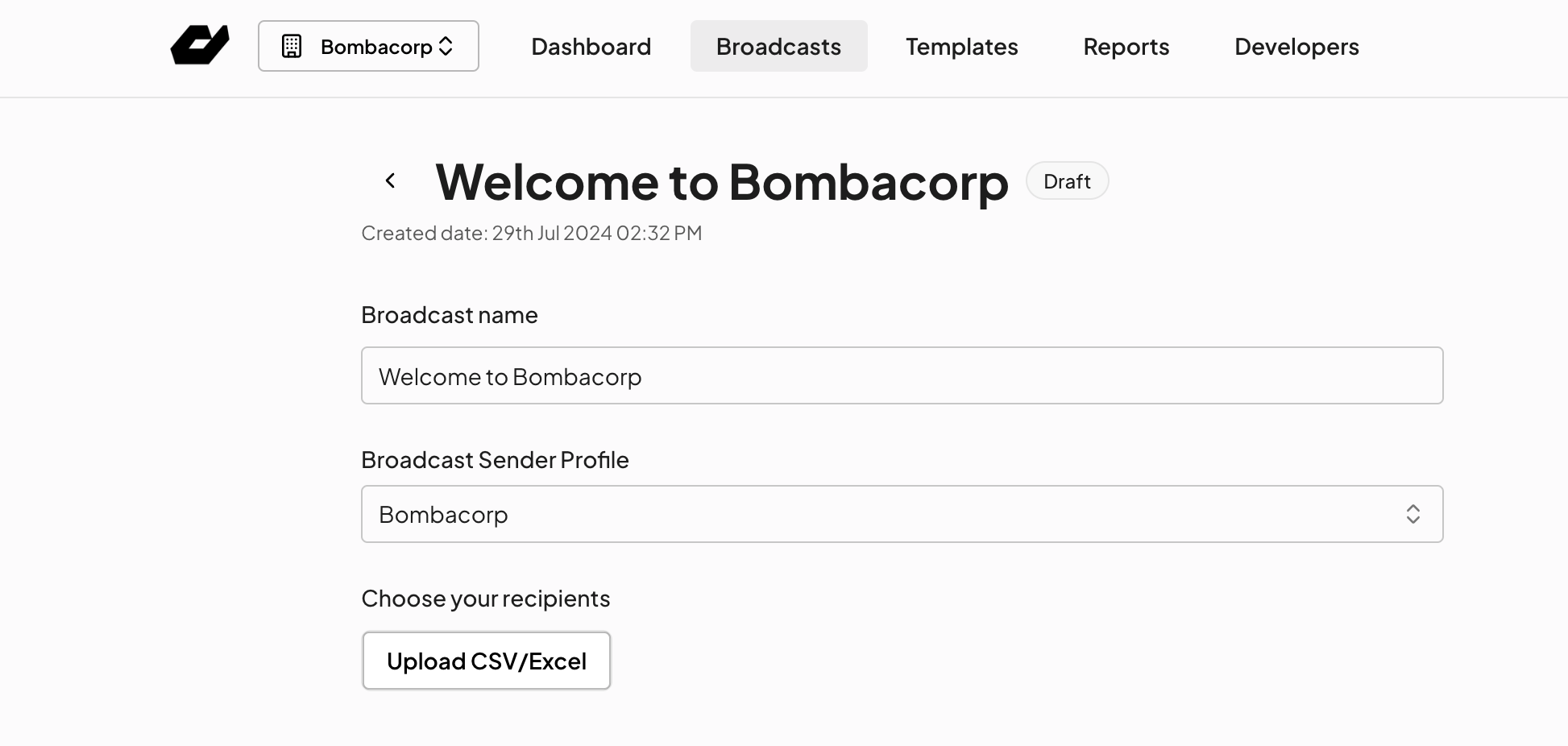Image resolution: width=1568 pixels, height=746 pixels.
Task: Click the Choose your recipients label
Action: (486, 599)
